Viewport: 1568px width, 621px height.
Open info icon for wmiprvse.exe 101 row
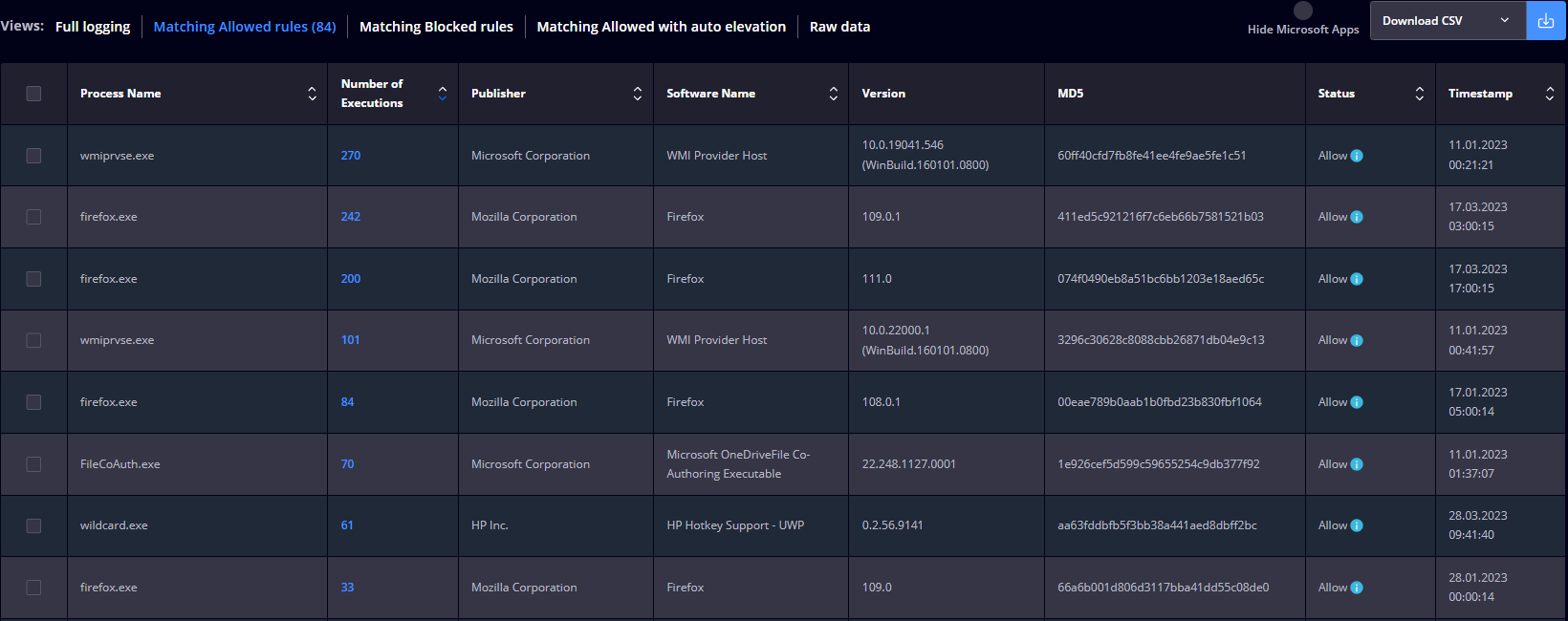coord(1357,340)
